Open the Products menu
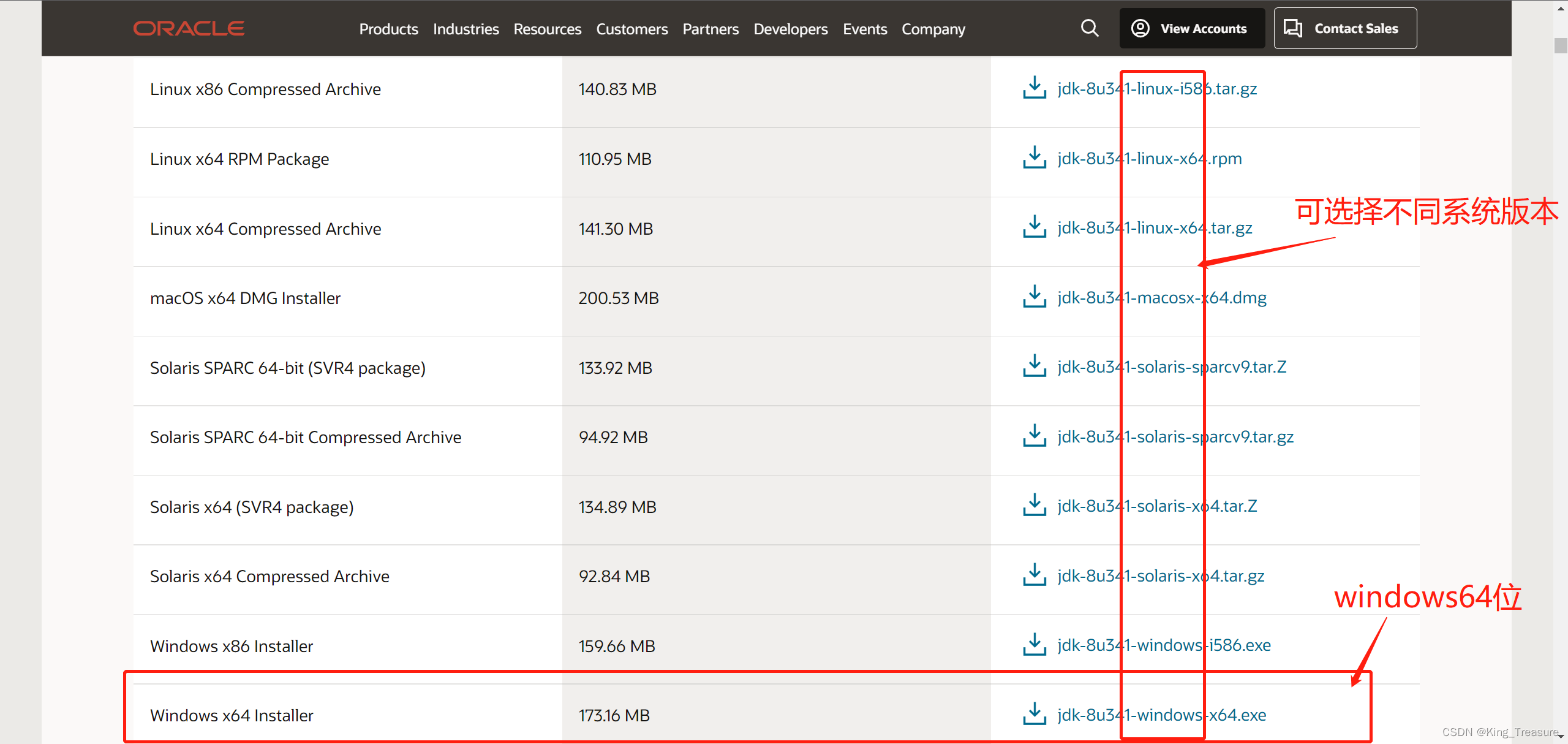Viewport: 1568px width, 744px height. click(388, 29)
